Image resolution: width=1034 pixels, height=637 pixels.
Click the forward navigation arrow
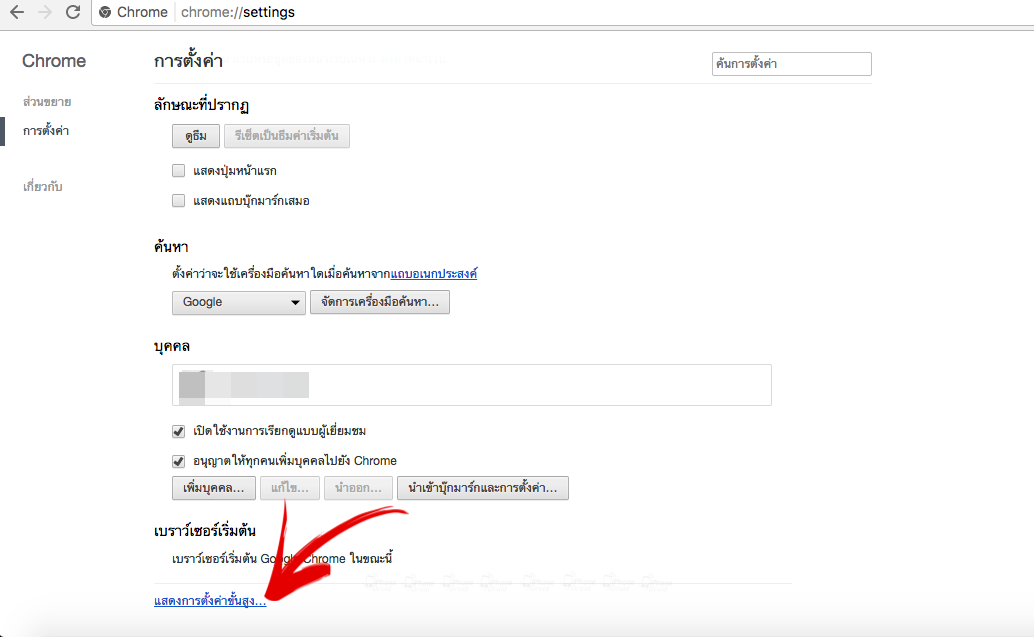coord(44,13)
